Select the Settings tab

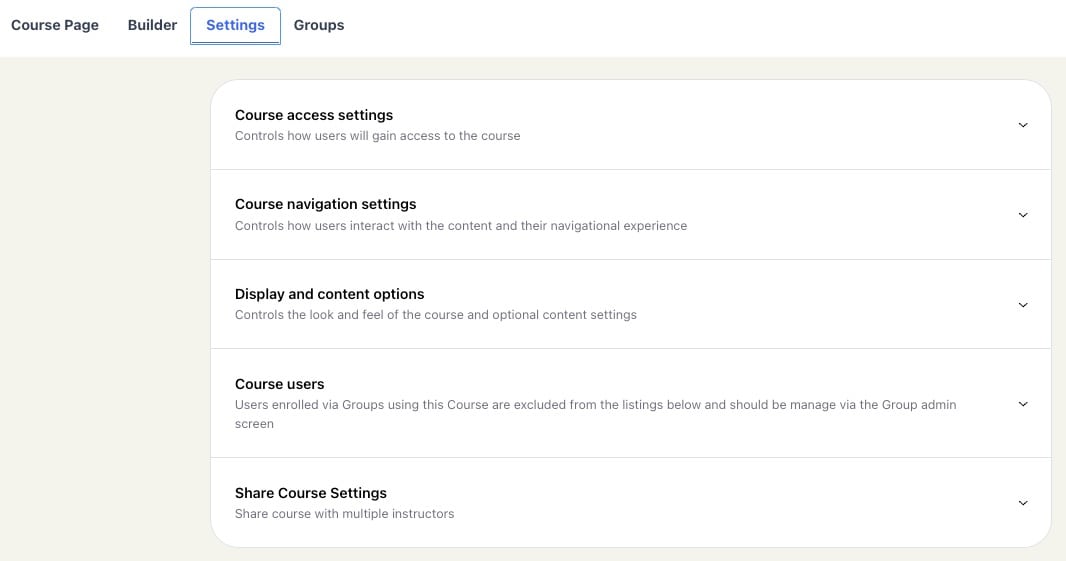coord(235,25)
